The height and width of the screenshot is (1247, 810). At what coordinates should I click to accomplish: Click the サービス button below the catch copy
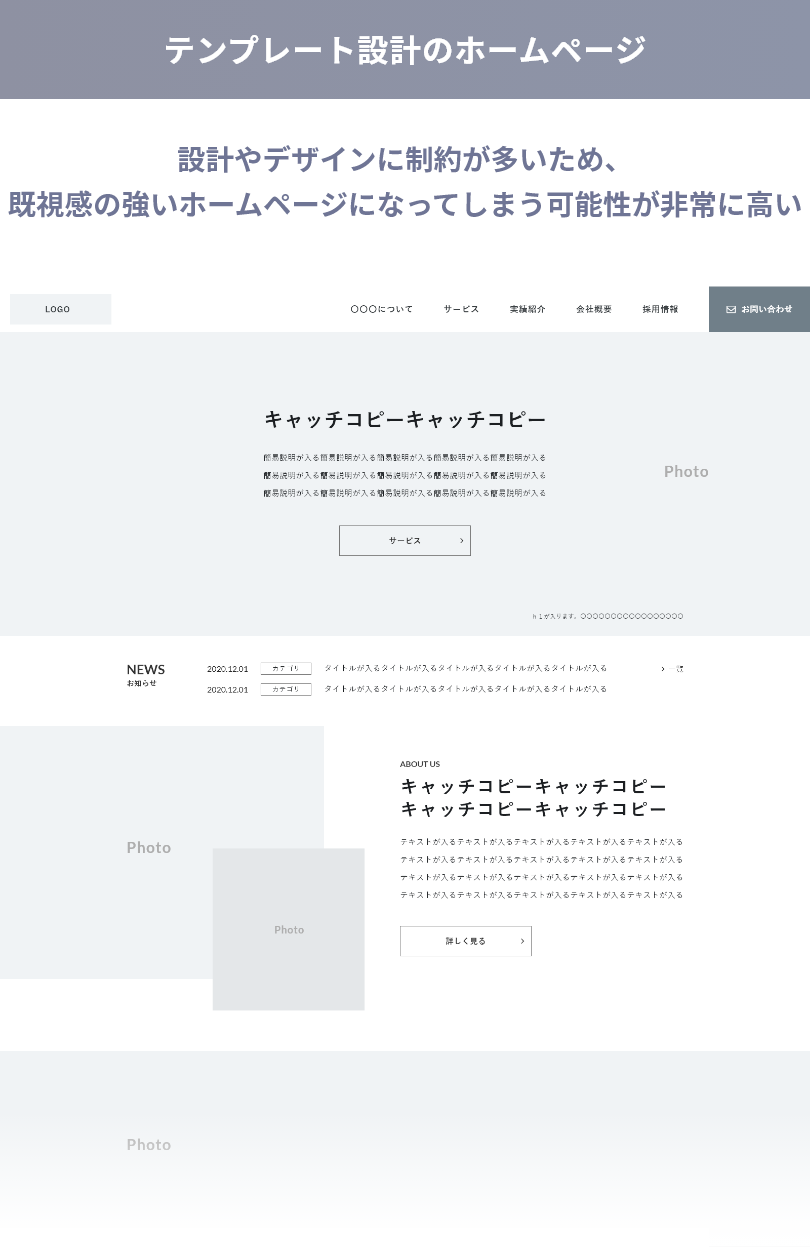(x=404, y=540)
